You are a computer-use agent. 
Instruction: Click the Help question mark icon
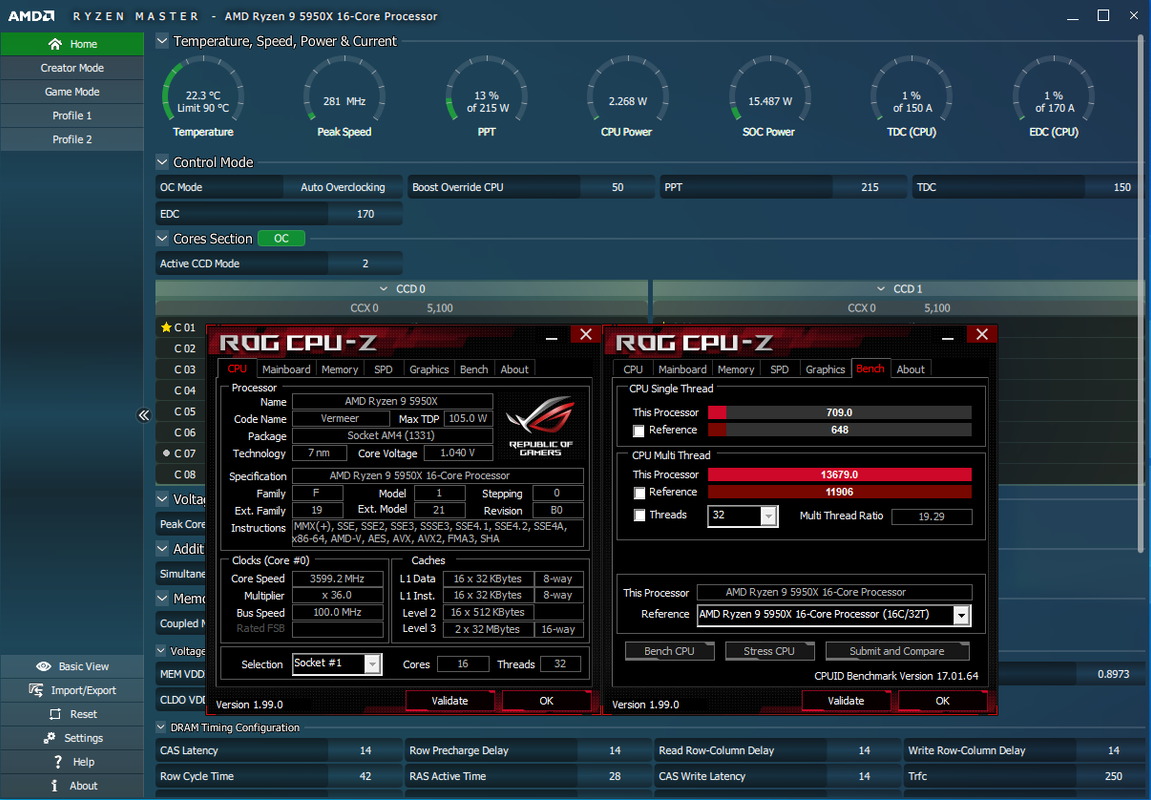[x=57, y=762]
